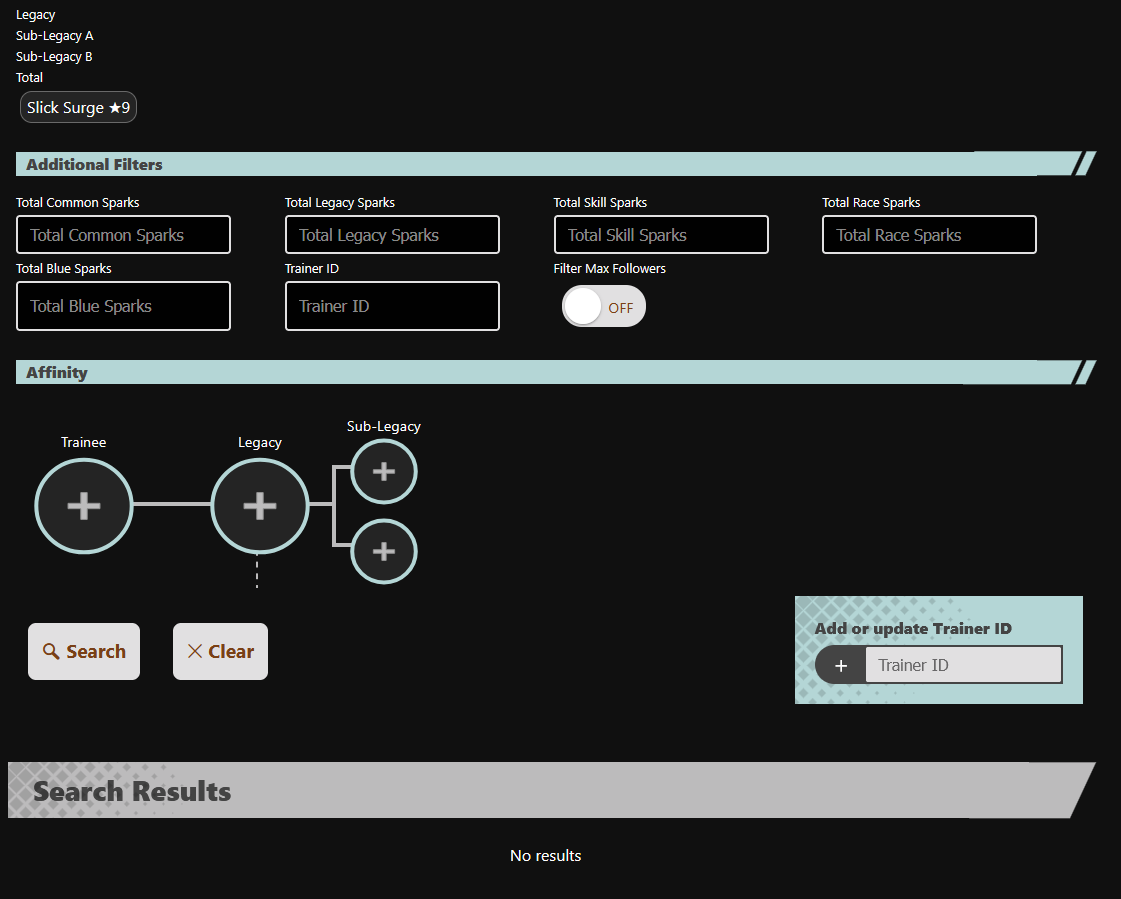The image size is (1121, 899).
Task: Click the 'Sub-Legacy B' text row
Action: point(54,57)
